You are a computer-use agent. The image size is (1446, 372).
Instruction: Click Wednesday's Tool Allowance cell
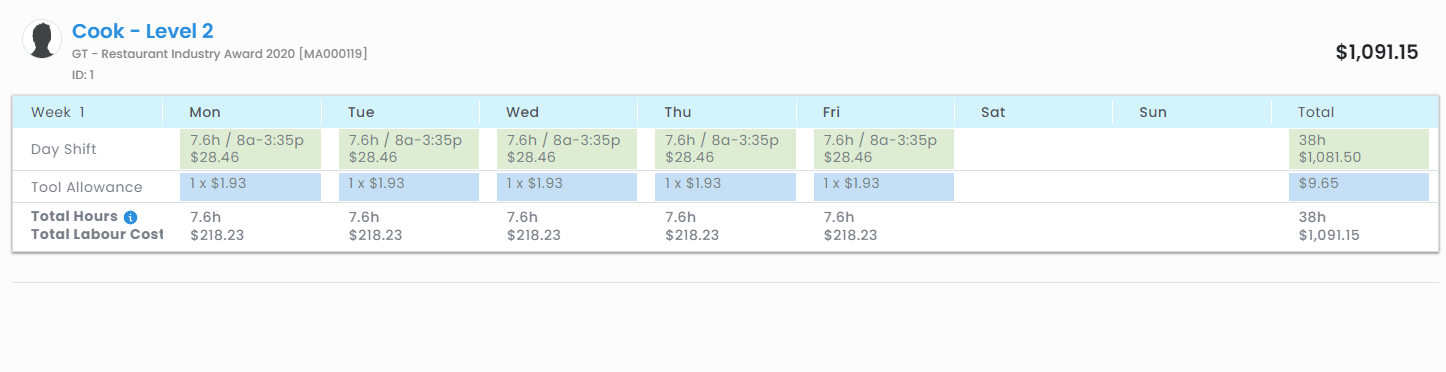(x=567, y=187)
